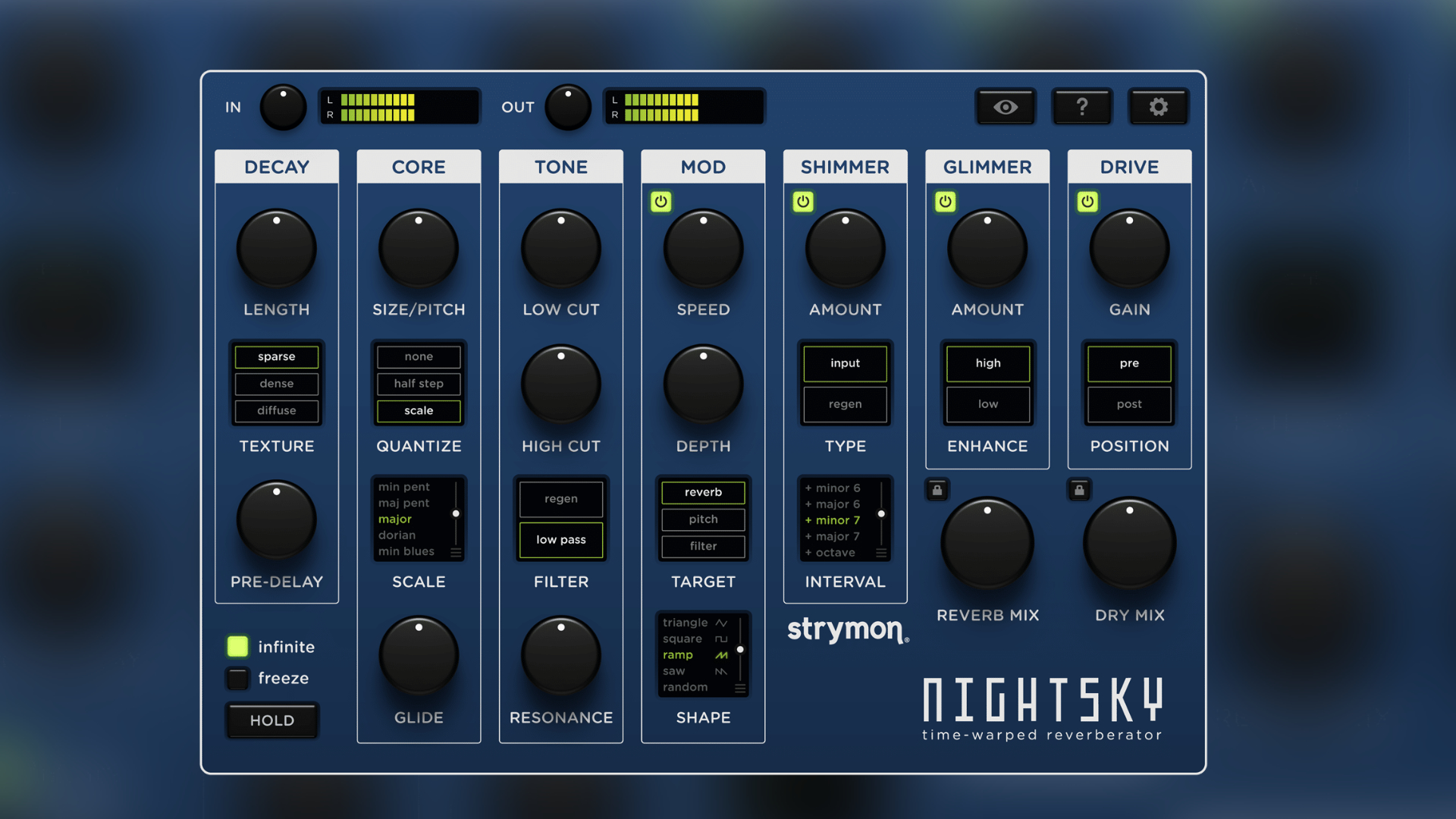
Task: Open the gear settings button
Action: [x=1158, y=107]
